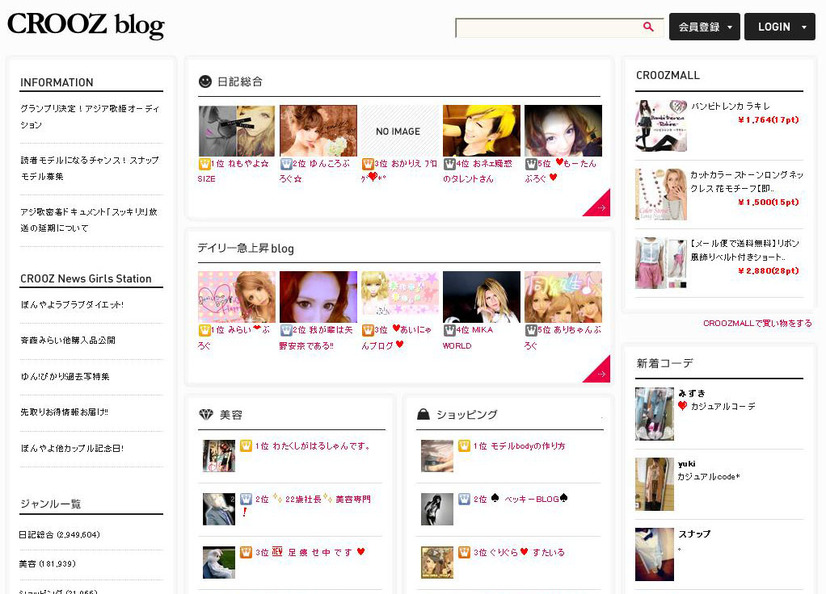Open ぽんやよラブラブダイエット! news link
Image resolution: width=826 pixels, height=594 pixels.
pos(72,304)
